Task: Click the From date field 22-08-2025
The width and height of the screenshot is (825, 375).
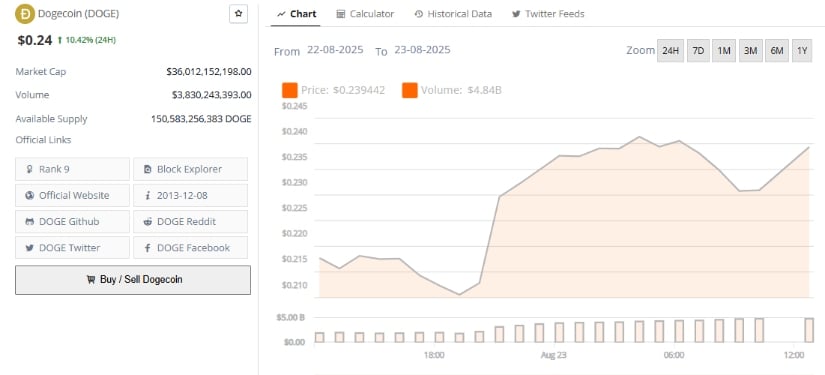Action: pyautogui.click(x=335, y=50)
